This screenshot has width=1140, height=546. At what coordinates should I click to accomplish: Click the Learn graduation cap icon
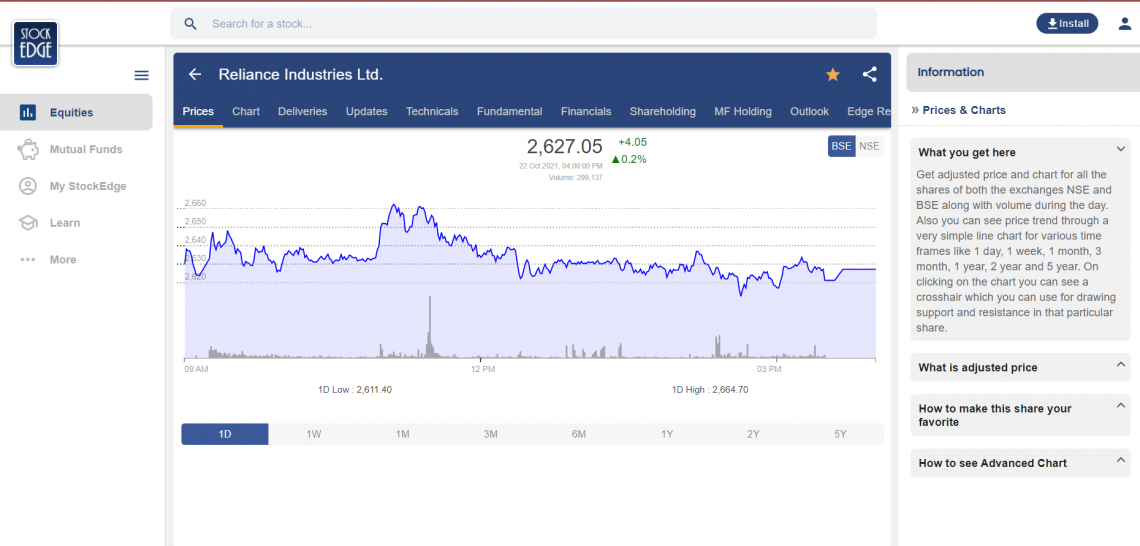click(x=28, y=222)
